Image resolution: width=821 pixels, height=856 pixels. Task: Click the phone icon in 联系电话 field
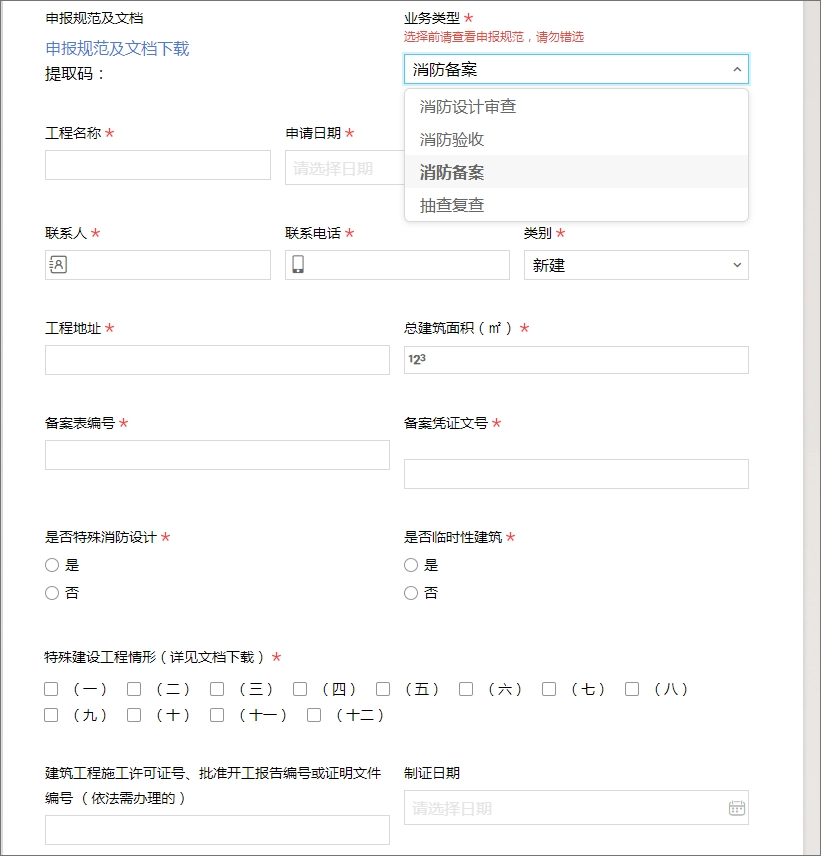(x=298, y=265)
